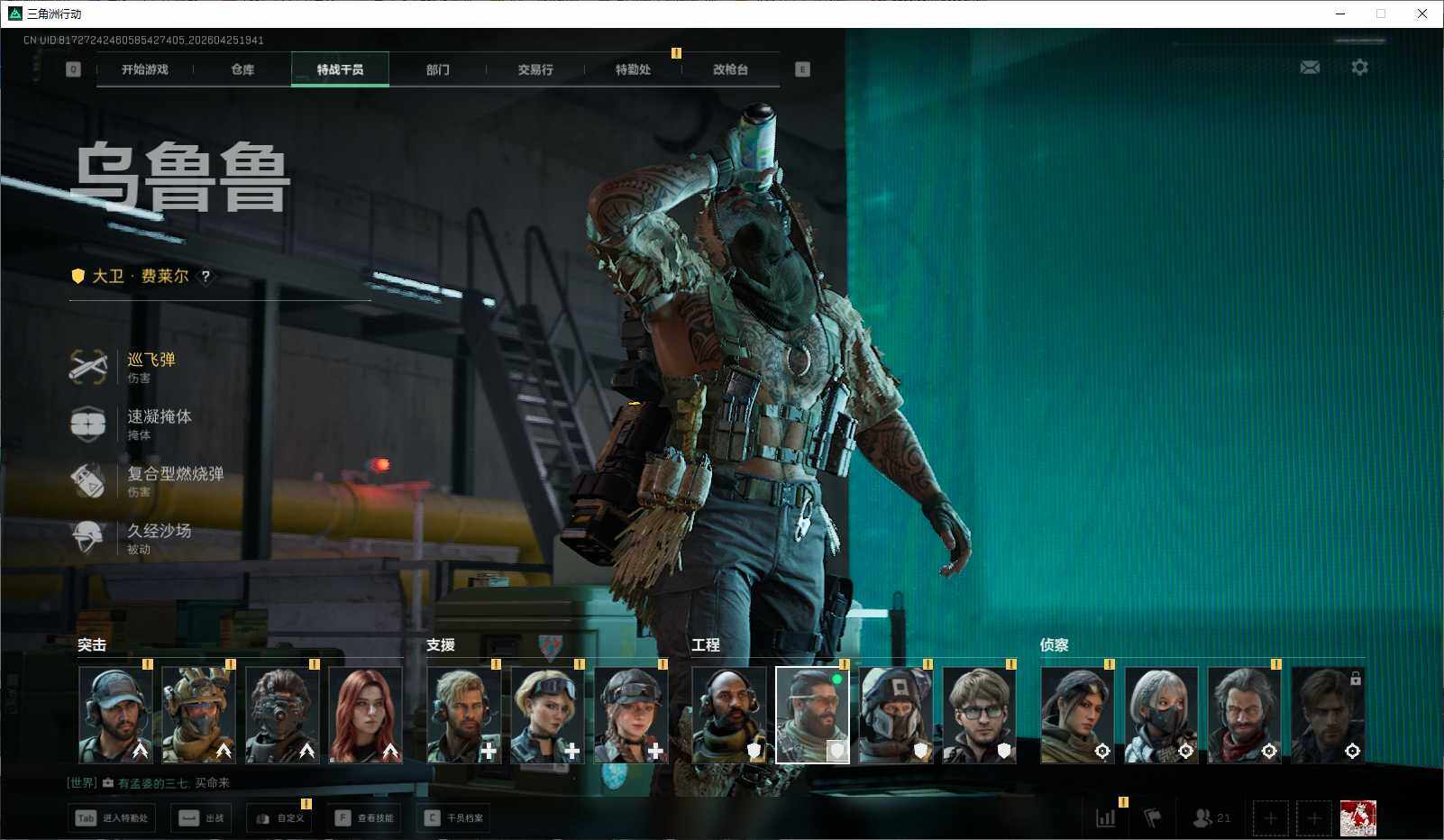Click the 支援 class heading
Viewport: 1444px width, 840px height.
[x=441, y=645]
